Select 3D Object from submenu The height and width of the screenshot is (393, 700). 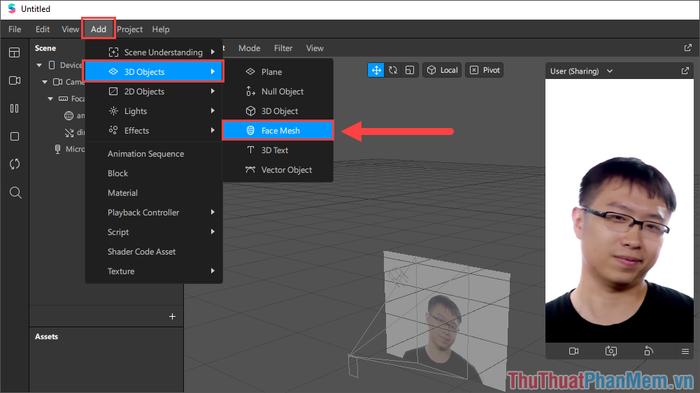point(278,111)
